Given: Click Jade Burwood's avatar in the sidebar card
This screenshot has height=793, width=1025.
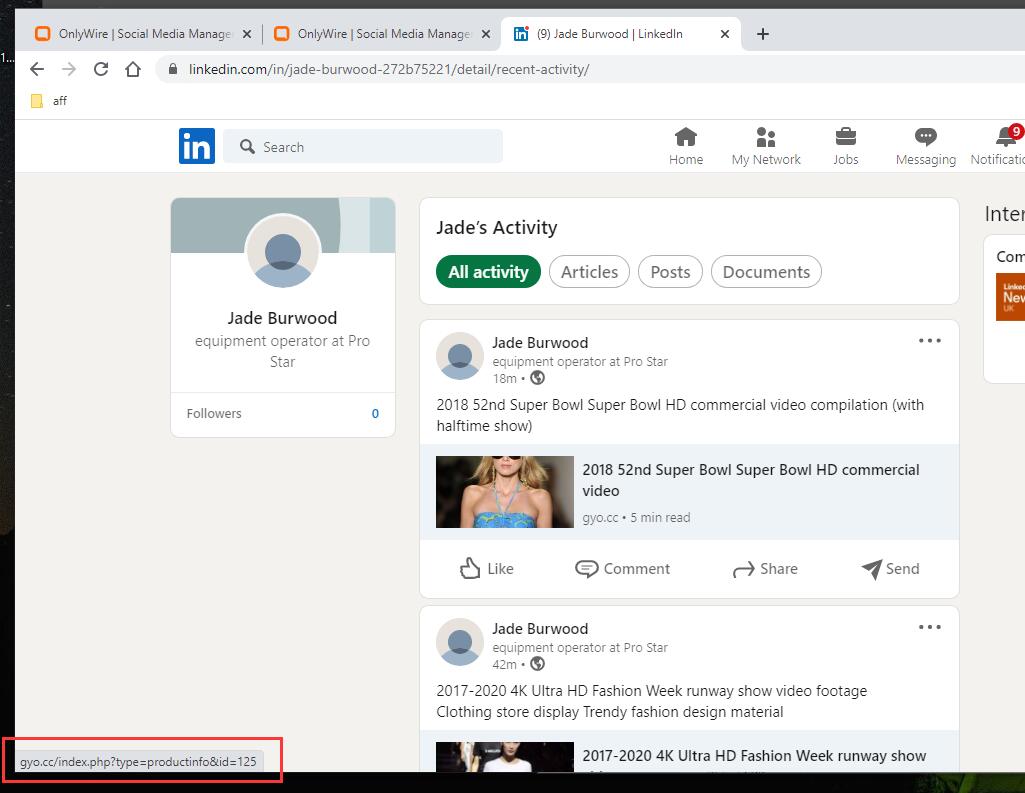Looking at the screenshot, I should click(283, 252).
